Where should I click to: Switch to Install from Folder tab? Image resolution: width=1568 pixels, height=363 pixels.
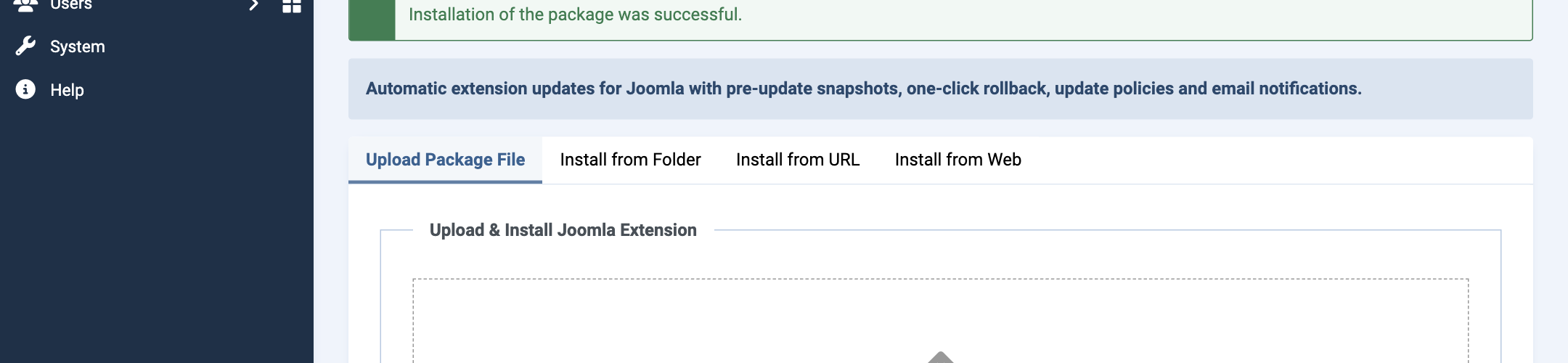tap(630, 160)
